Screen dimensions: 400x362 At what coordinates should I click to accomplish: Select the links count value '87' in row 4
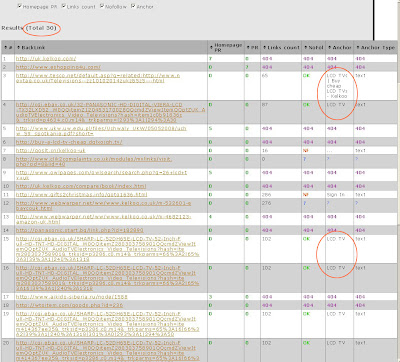pyautogui.click(x=265, y=105)
